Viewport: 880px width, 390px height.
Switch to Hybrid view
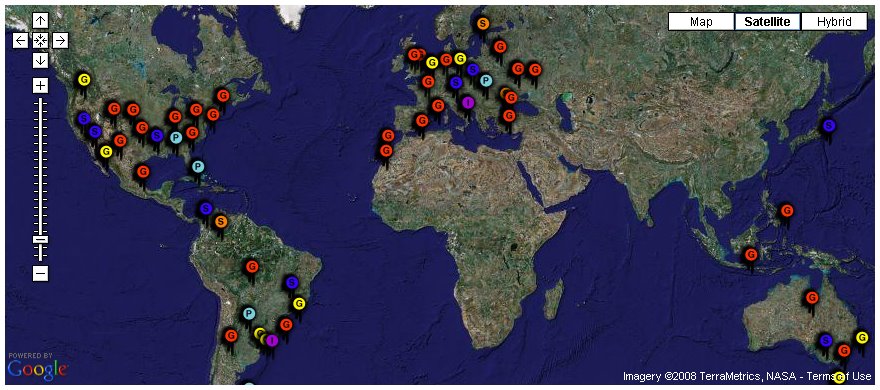[834, 22]
